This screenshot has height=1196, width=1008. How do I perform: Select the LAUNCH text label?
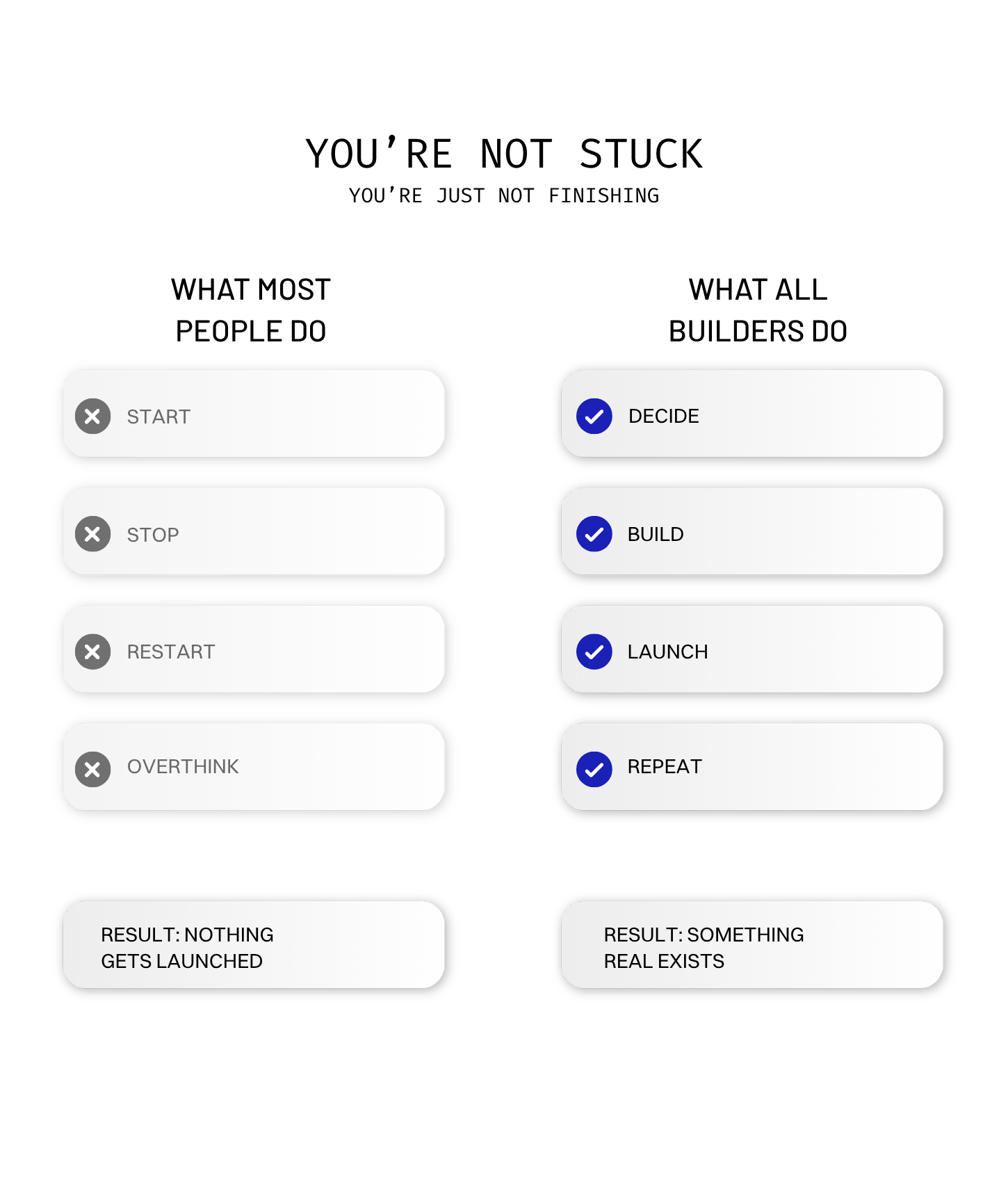pyautogui.click(x=667, y=652)
